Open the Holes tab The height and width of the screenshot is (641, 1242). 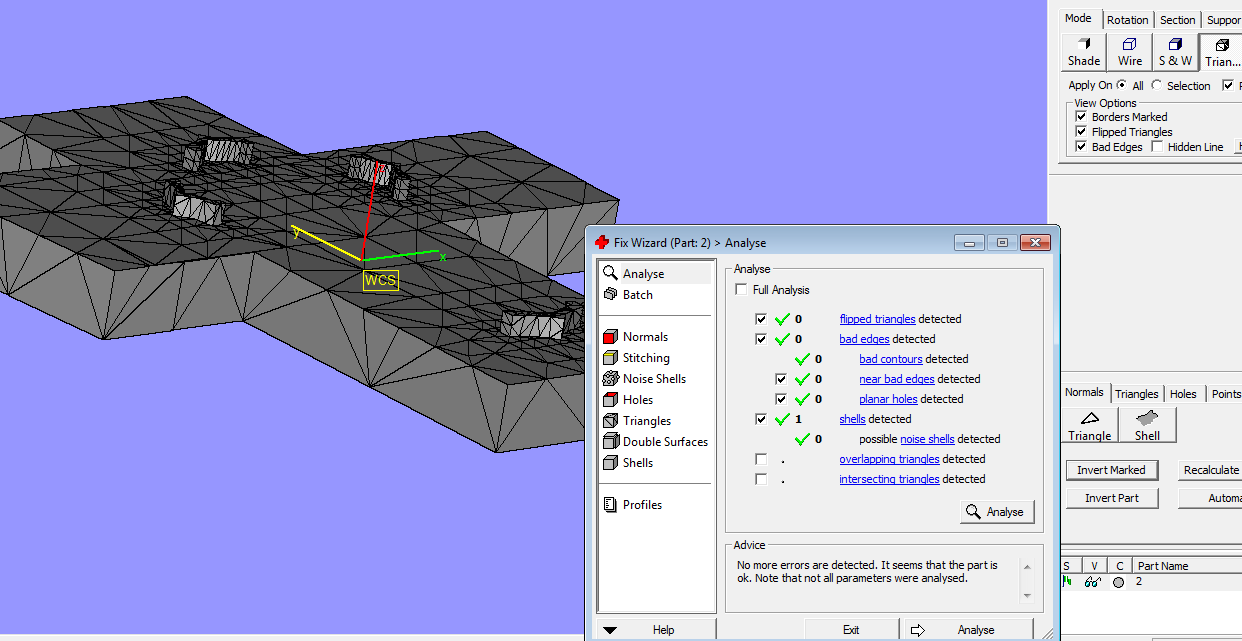tap(1183, 394)
